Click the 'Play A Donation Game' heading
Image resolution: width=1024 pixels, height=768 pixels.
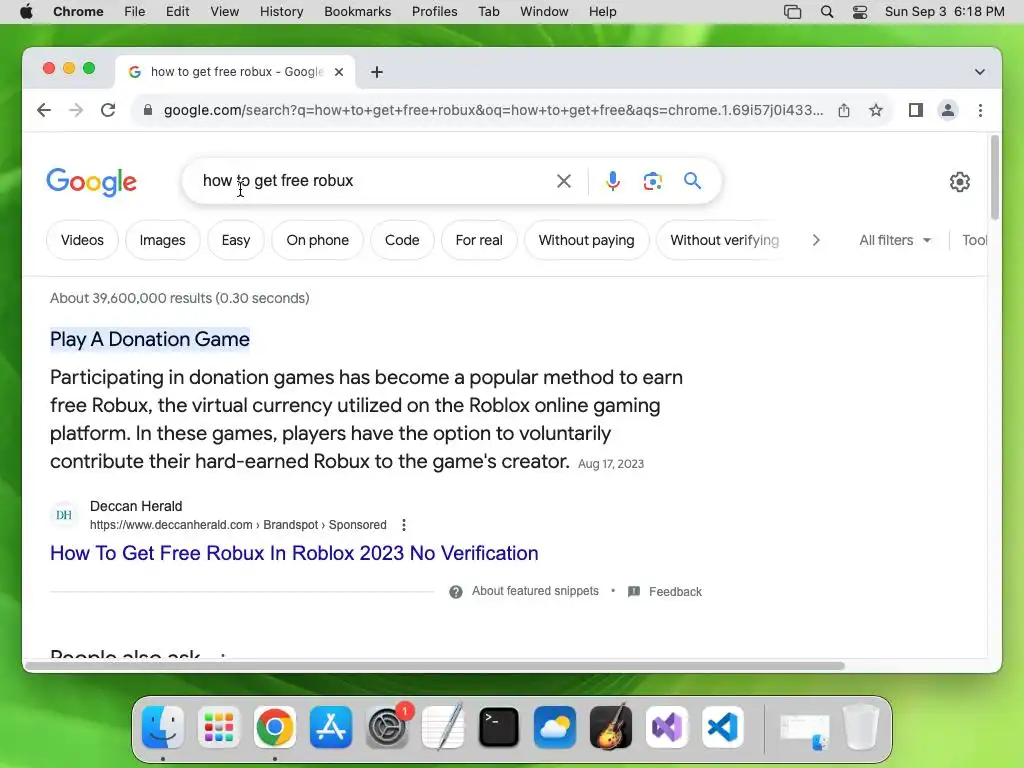click(150, 340)
